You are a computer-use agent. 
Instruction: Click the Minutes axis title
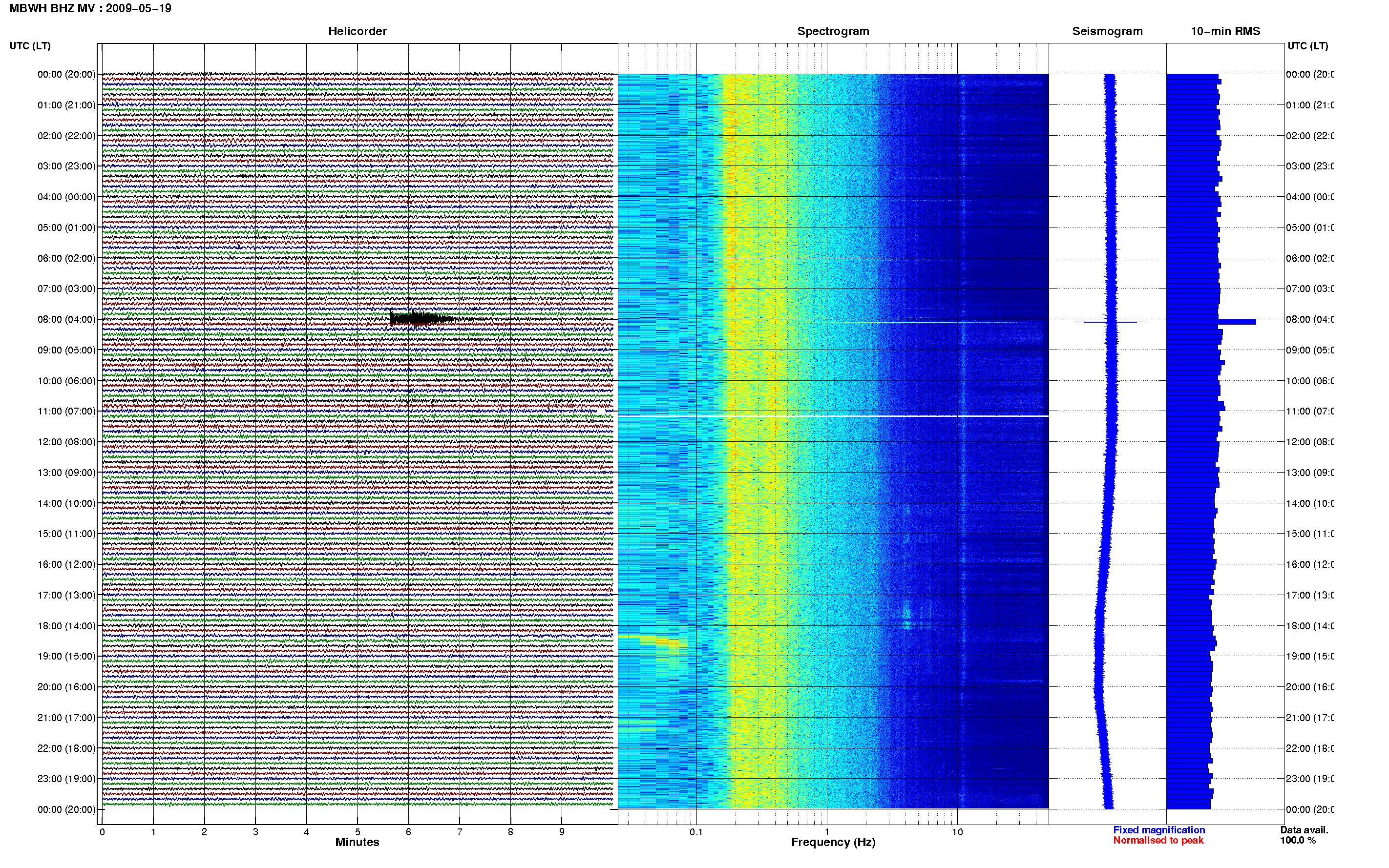pos(357,842)
